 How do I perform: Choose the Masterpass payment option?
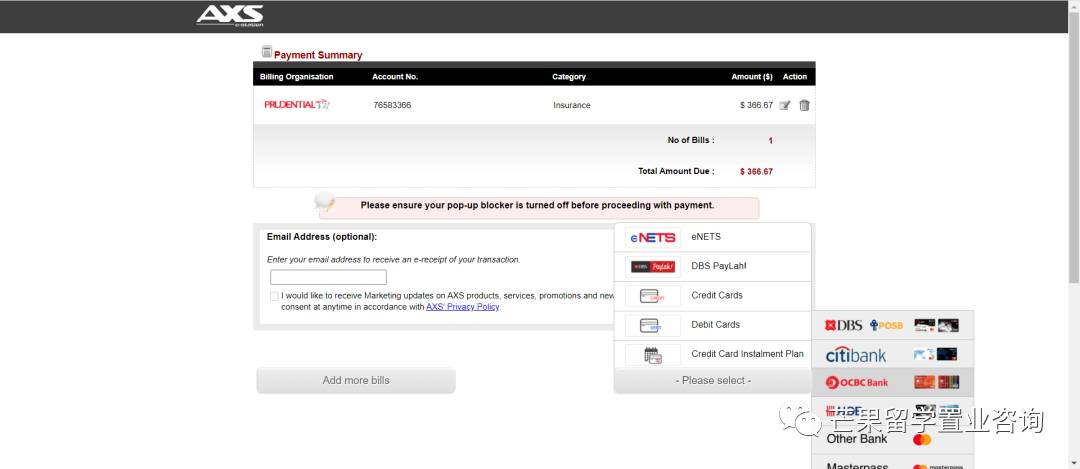(x=891, y=465)
